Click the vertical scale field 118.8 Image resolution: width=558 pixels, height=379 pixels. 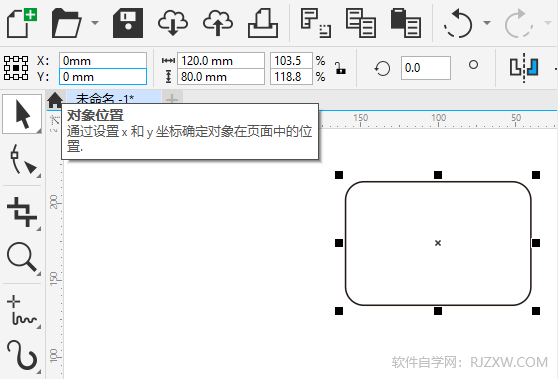[x=291, y=77]
